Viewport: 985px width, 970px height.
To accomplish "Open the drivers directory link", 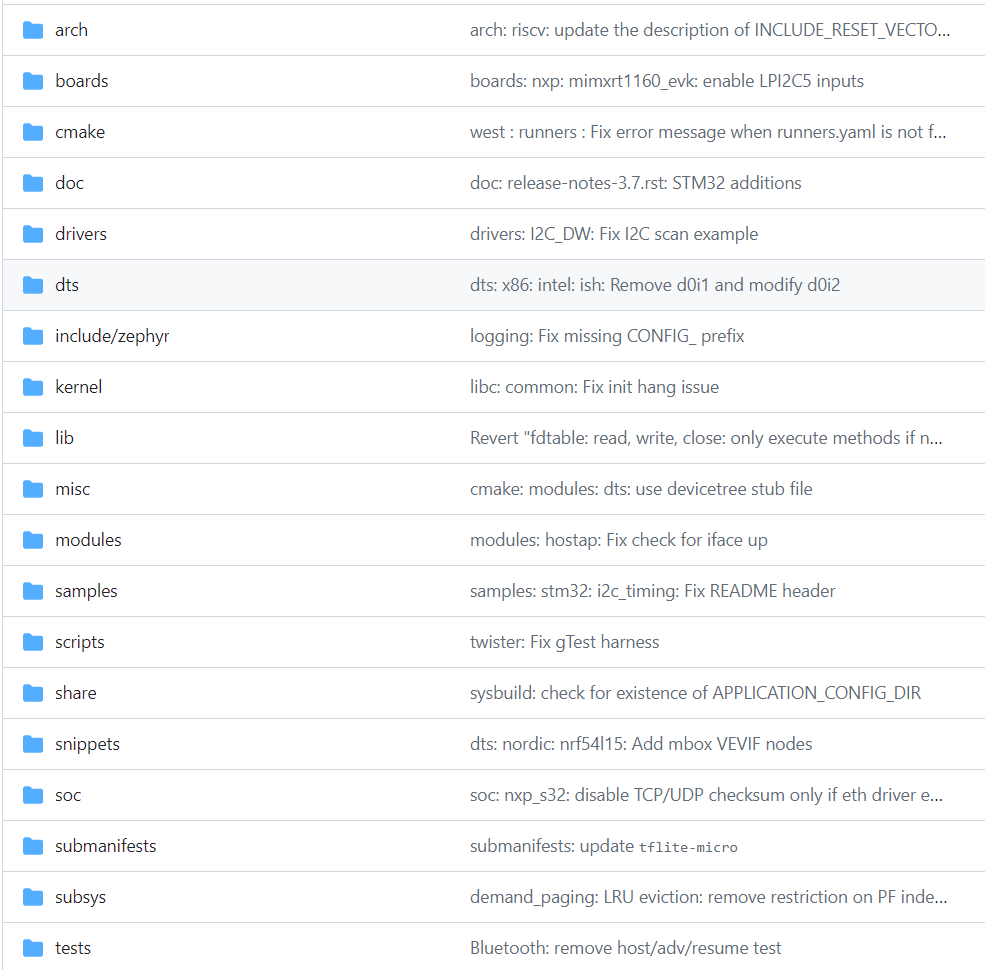I will [81, 234].
